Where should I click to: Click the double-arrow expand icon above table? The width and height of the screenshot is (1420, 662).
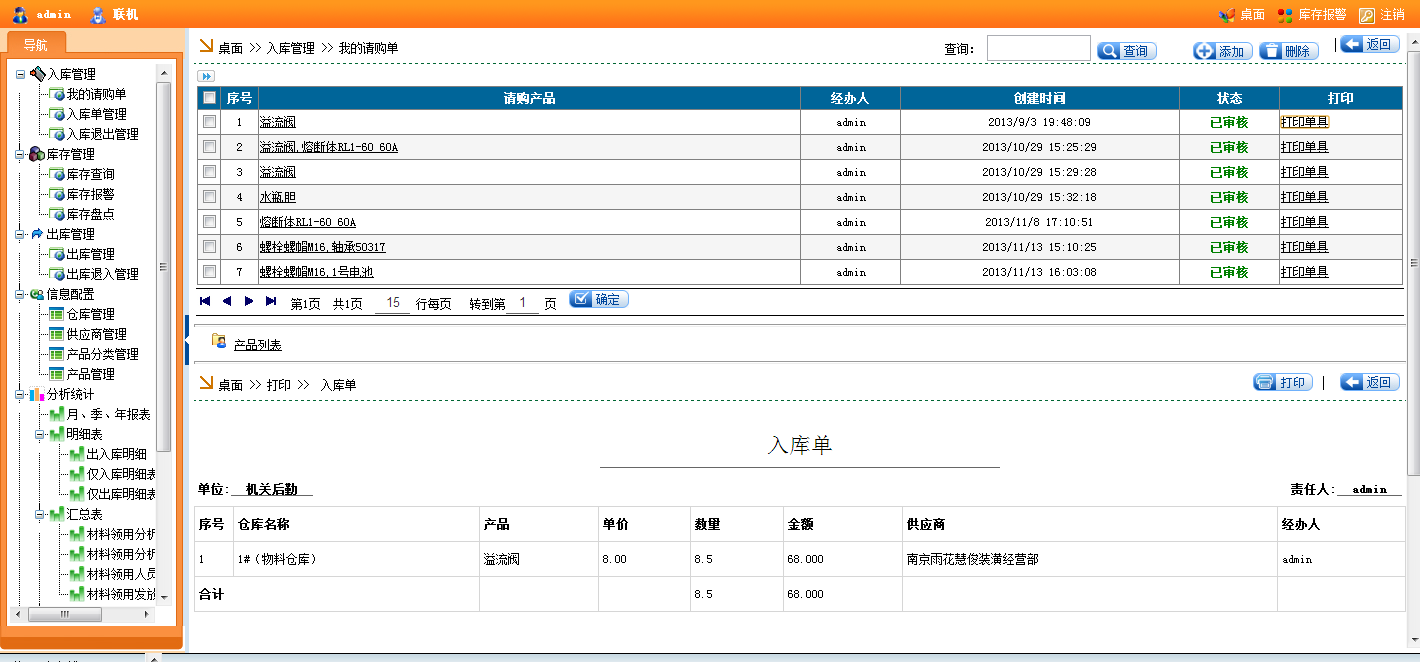(206, 76)
